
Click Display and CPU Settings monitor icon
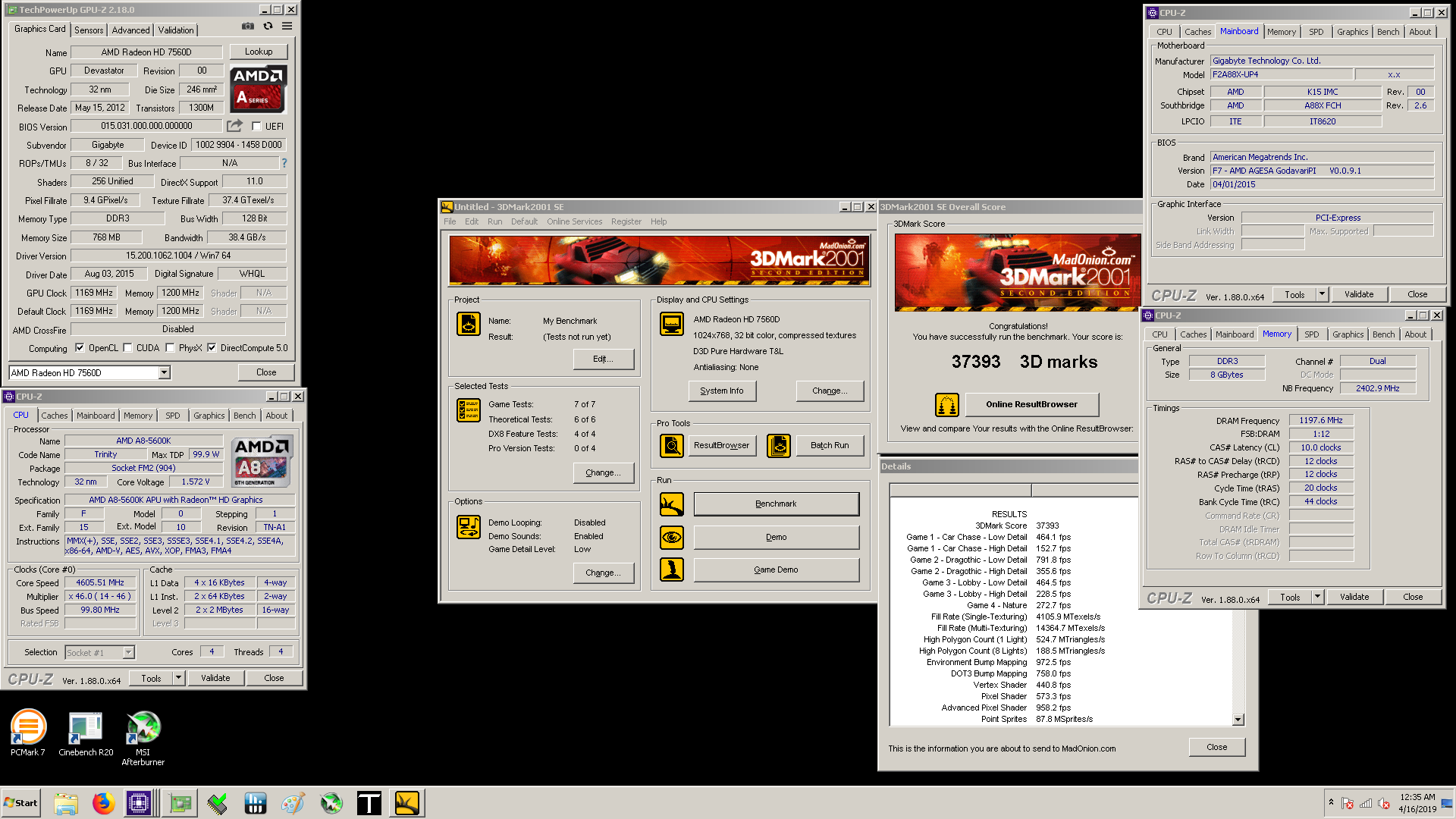[671, 324]
